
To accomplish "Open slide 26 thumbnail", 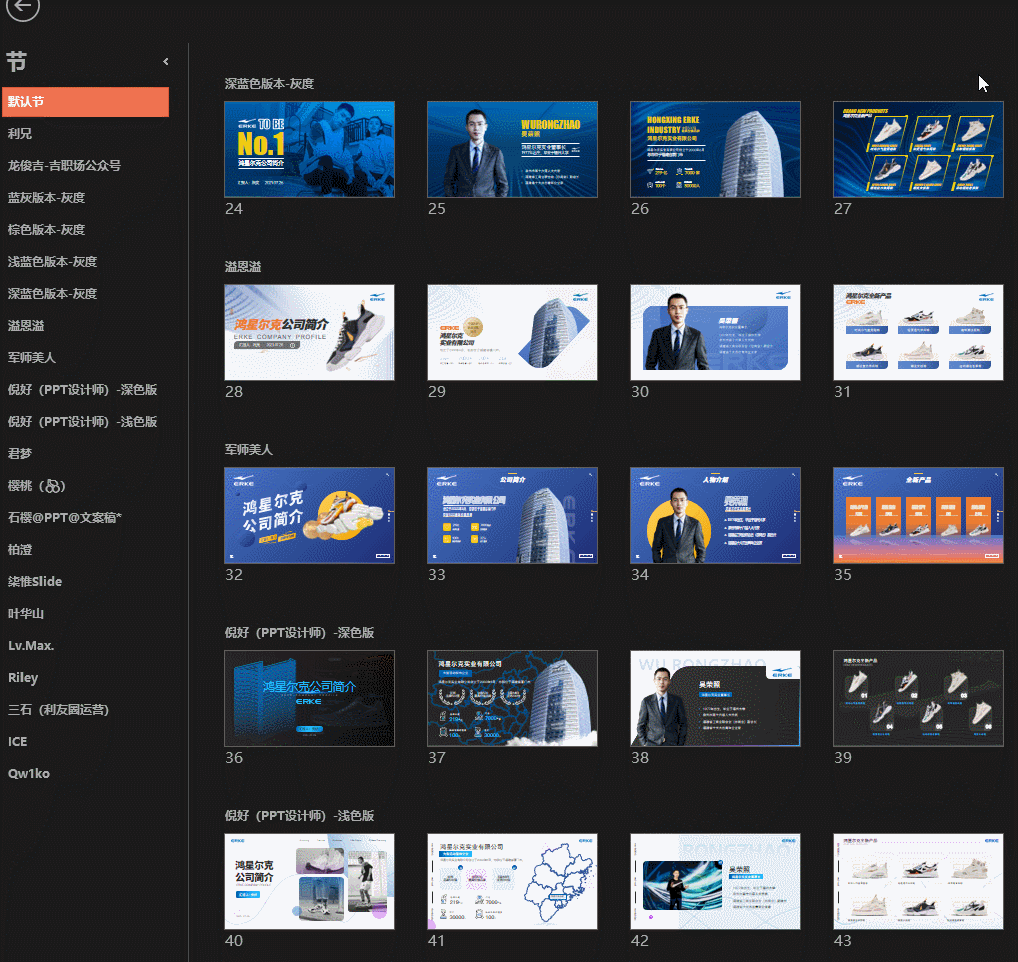I will pos(715,149).
